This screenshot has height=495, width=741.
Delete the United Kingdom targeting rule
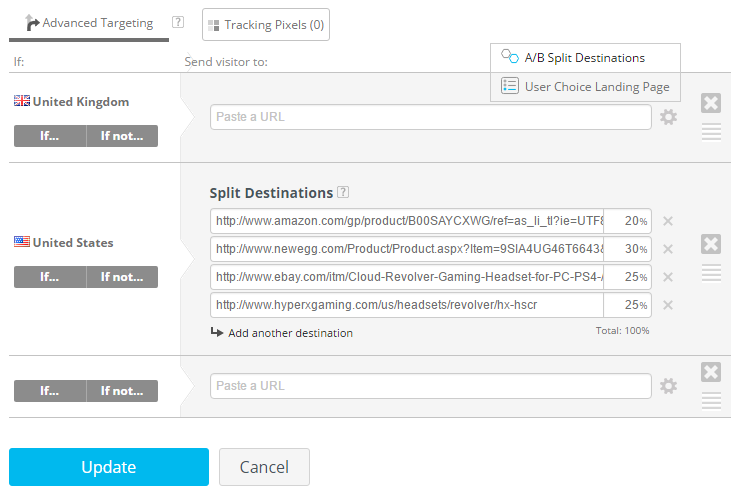pyautogui.click(x=711, y=103)
